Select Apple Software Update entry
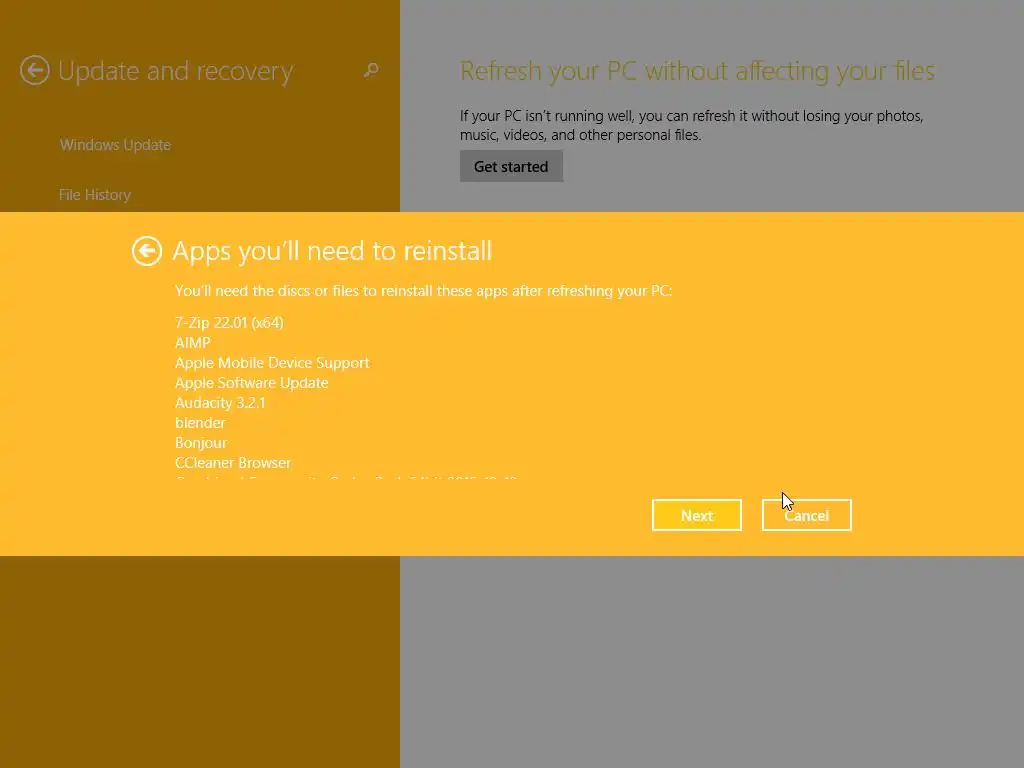The width and height of the screenshot is (1024, 768). coord(251,383)
